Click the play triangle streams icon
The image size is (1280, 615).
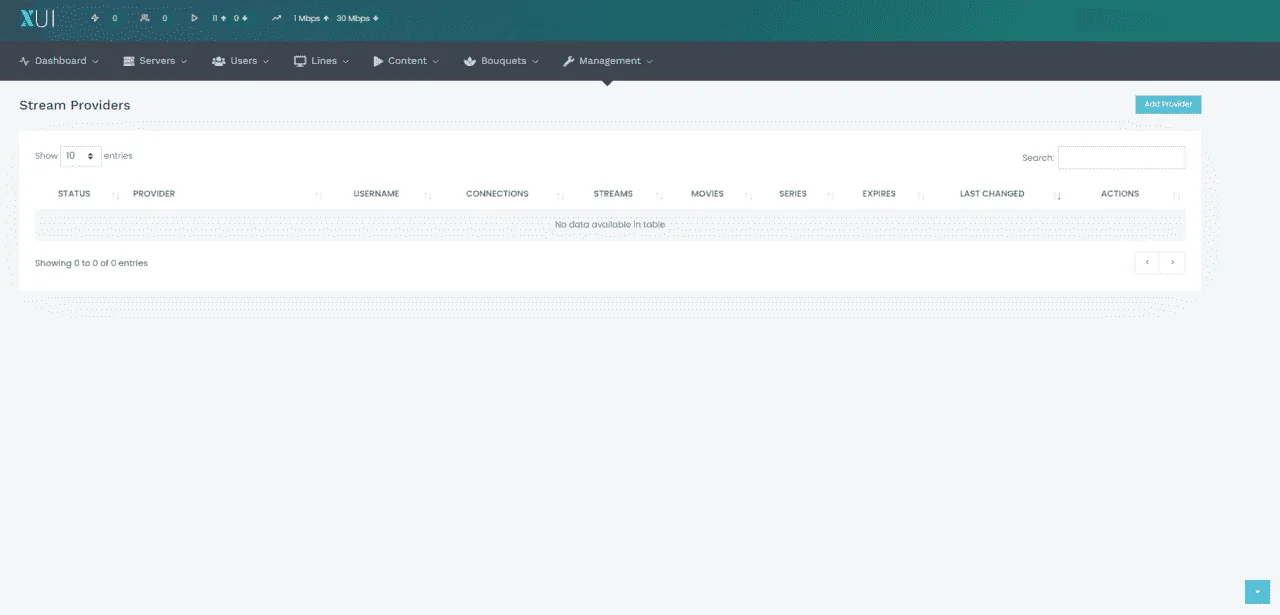coord(195,18)
